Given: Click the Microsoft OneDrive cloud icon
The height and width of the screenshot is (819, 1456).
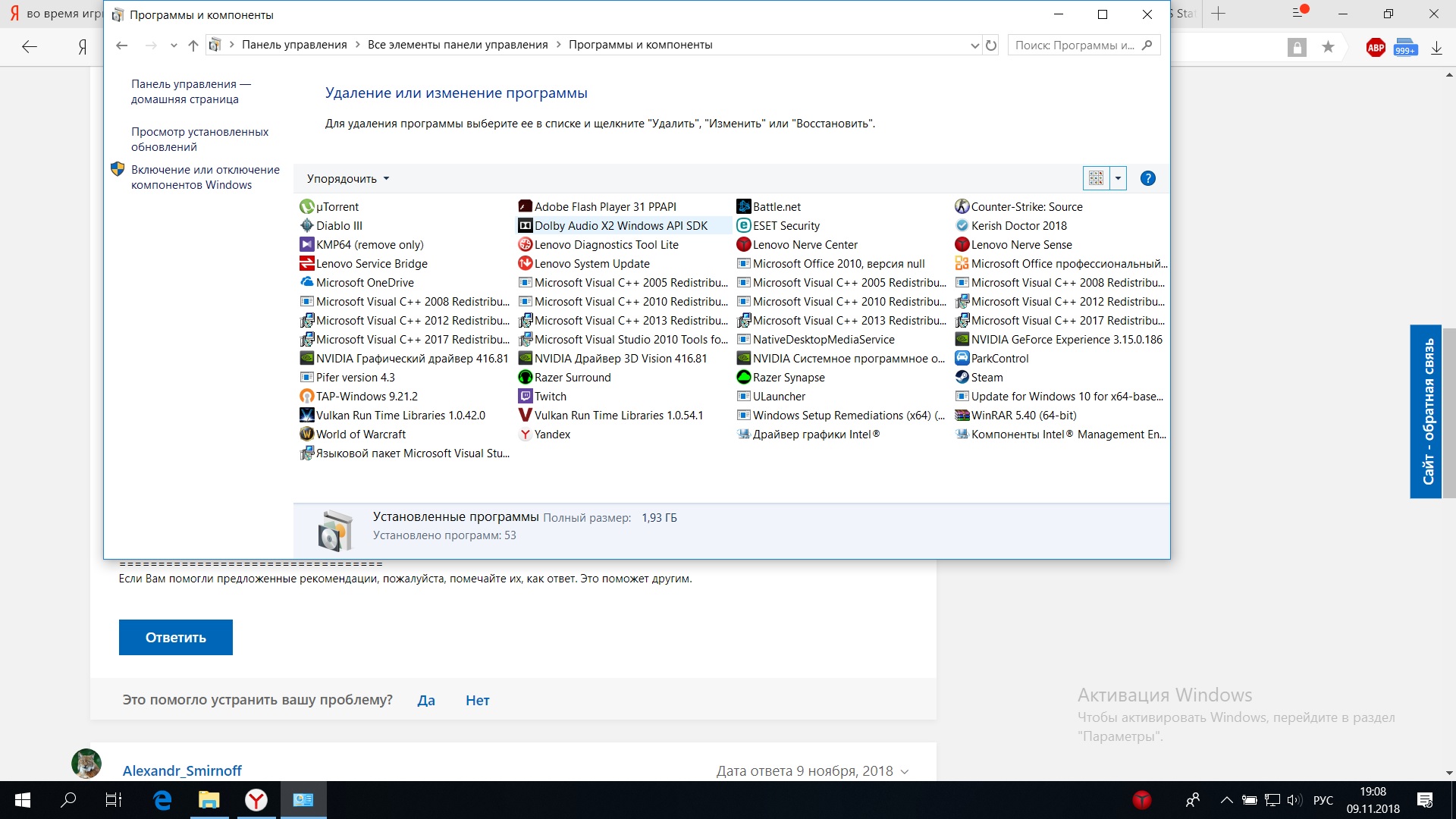Looking at the screenshot, I should tap(307, 282).
